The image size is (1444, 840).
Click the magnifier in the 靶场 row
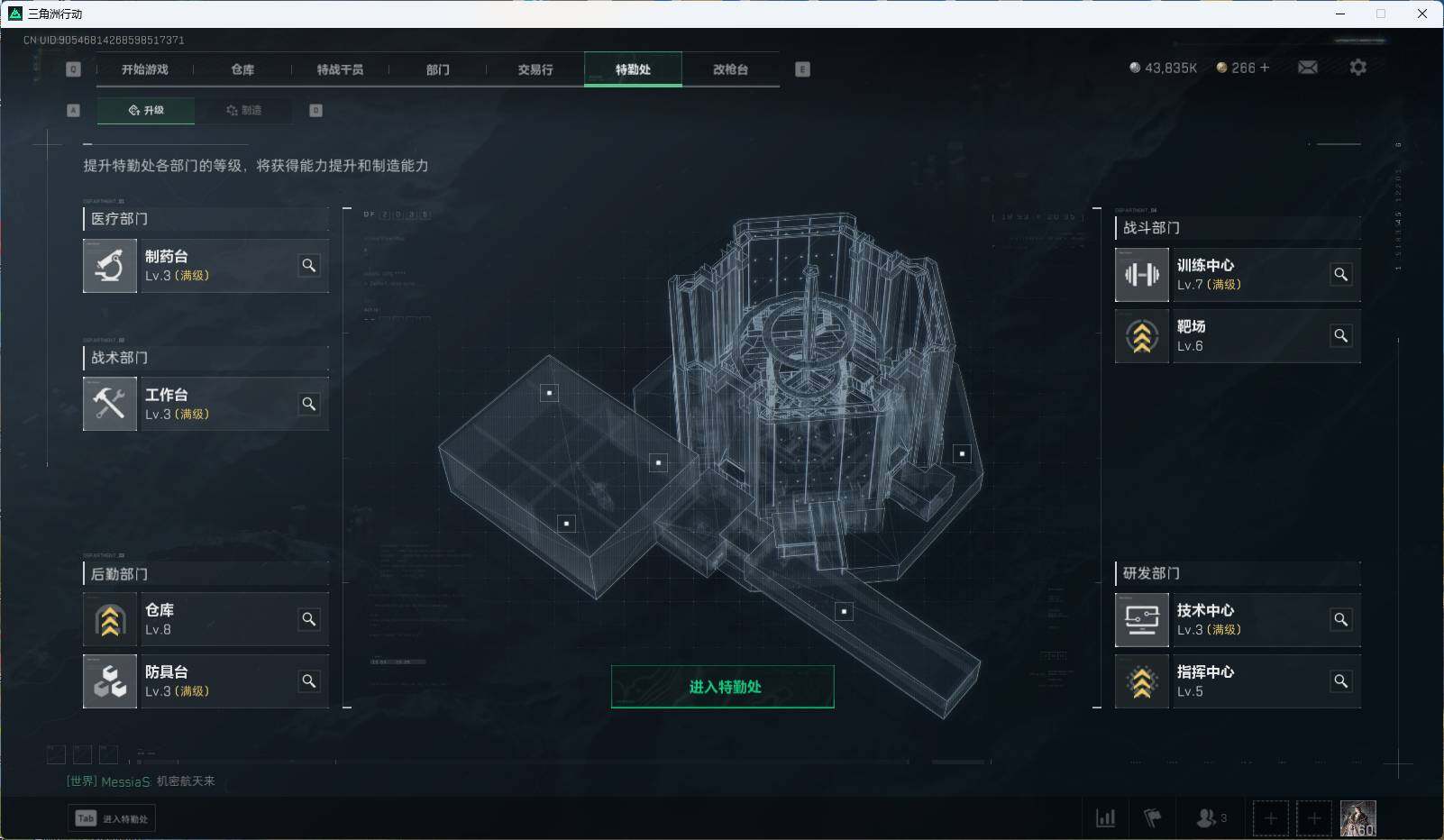click(x=1341, y=335)
